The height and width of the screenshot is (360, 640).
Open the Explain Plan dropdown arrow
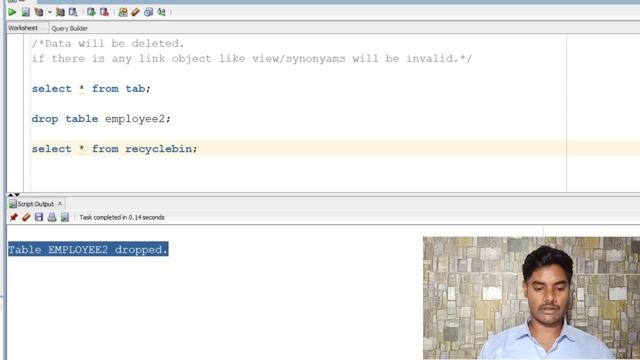[49, 12]
